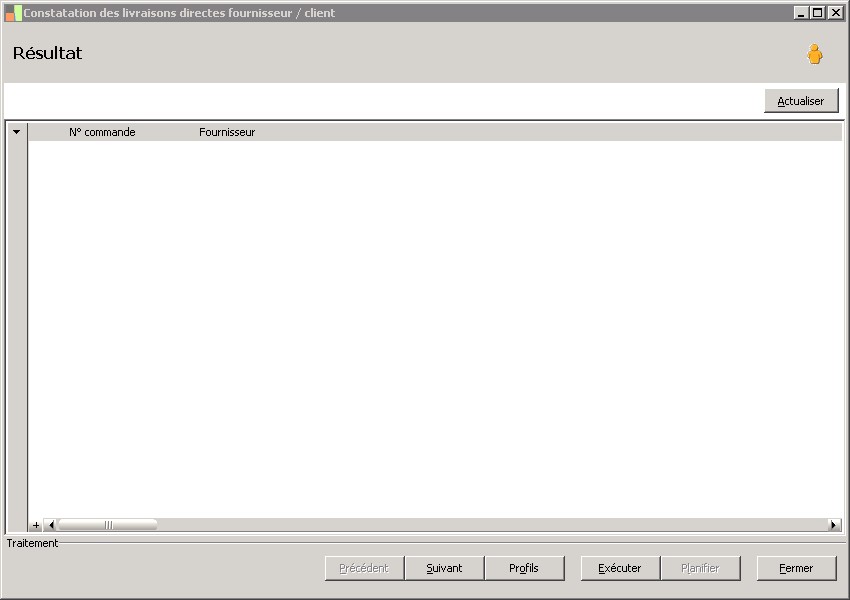850x600 pixels.
Task: Click the plus icon at grid bottom
Action: 36,525
